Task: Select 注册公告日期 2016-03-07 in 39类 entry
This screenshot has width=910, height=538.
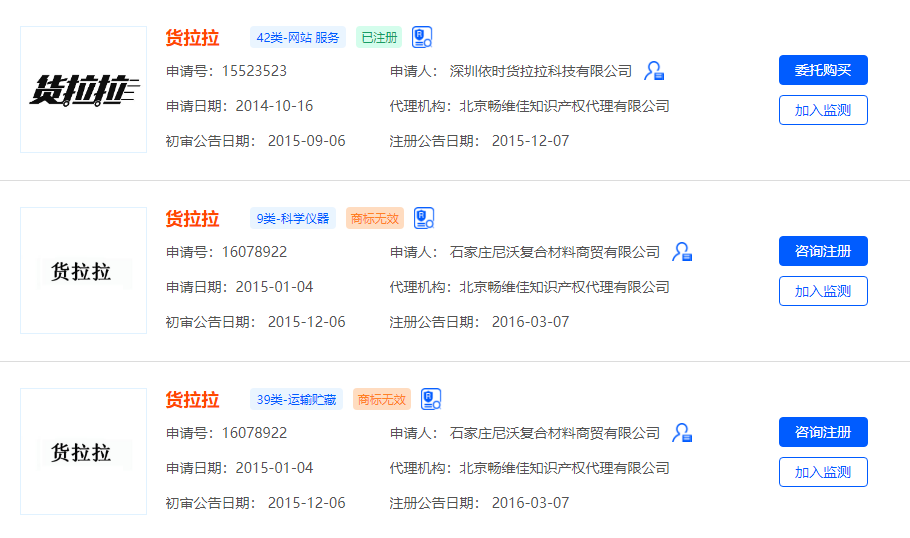Action: [530, 503]
